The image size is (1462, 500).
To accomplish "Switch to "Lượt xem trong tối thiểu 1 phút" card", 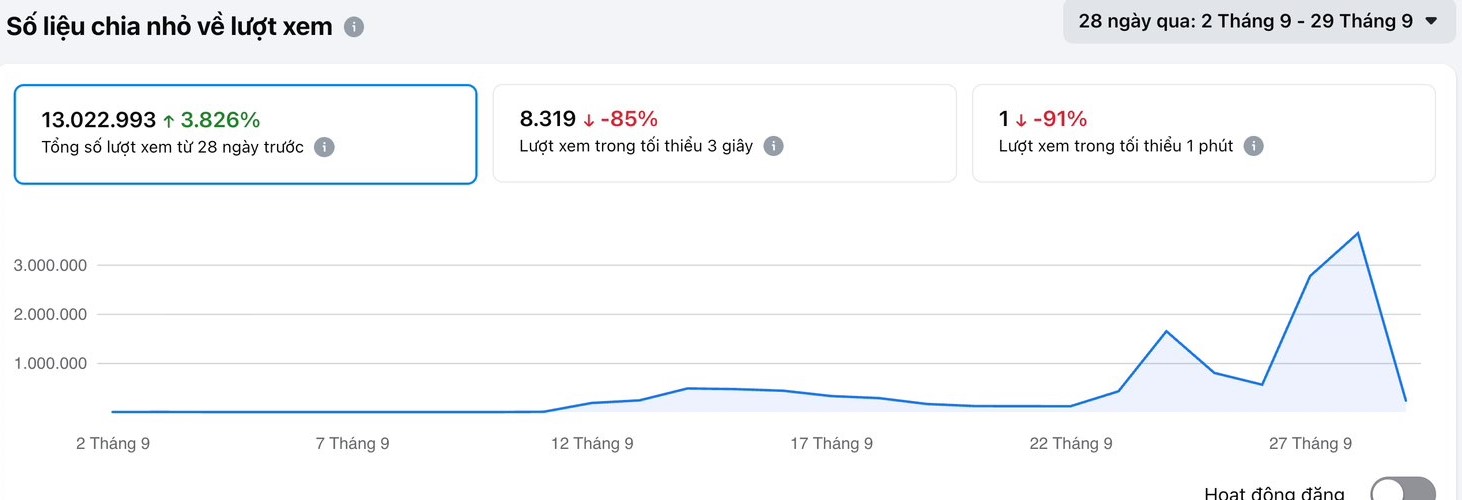I will pyautogui.click(x=1203, y=134).
